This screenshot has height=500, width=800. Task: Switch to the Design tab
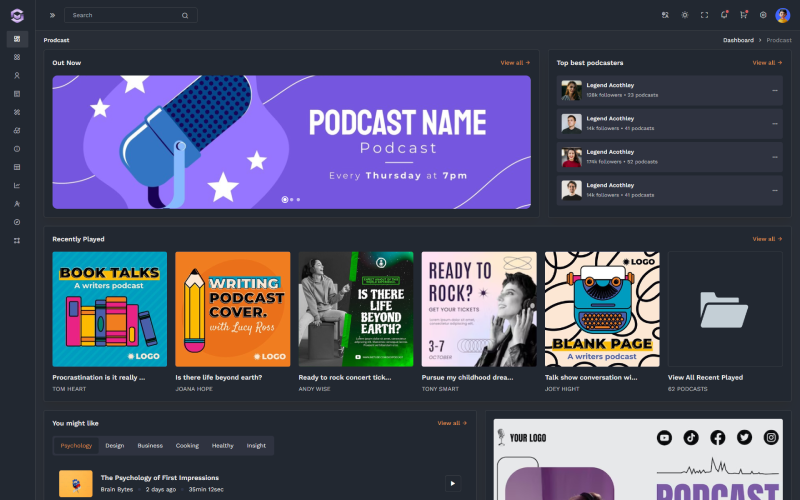[115, 445]
